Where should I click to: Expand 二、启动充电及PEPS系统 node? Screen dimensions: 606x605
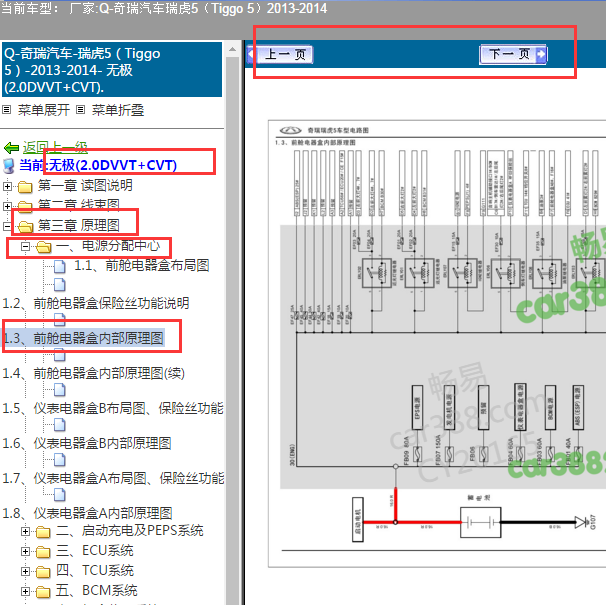(x=26, y=532)
